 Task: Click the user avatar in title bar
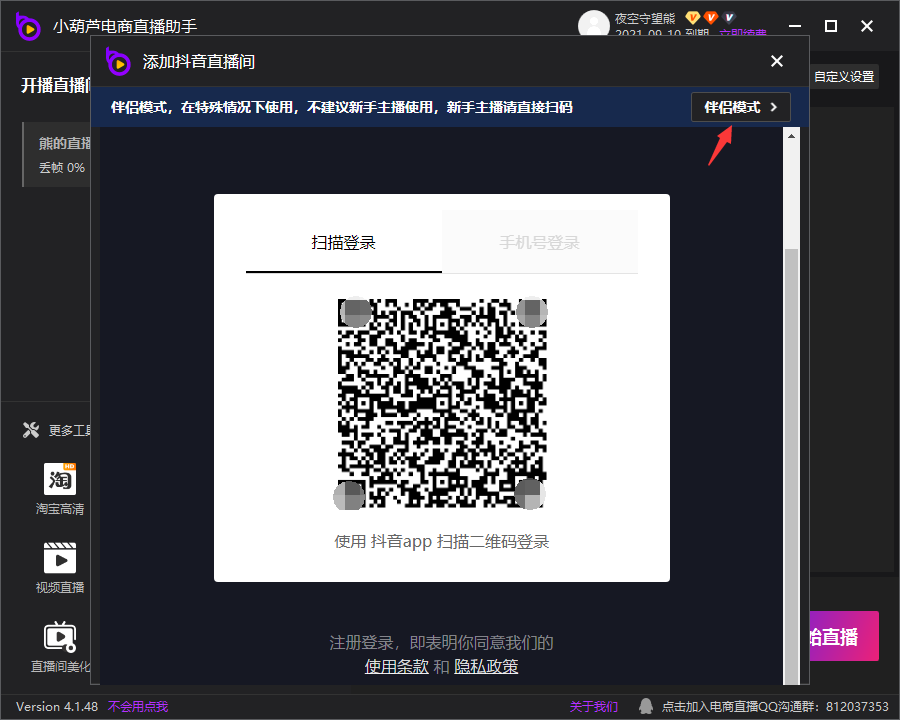click(594, 25)
